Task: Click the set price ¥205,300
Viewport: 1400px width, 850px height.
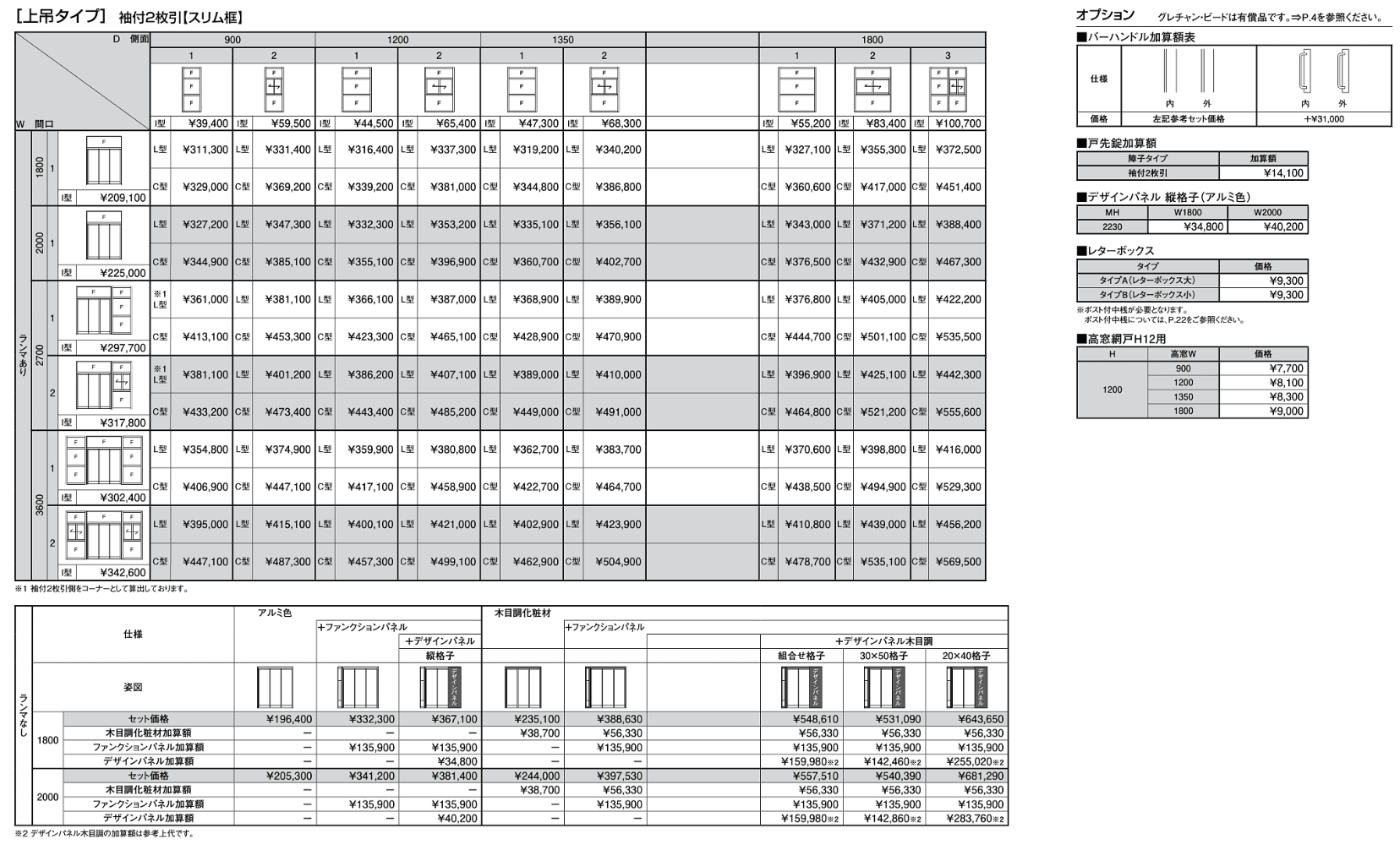Action: click(288, 776)
